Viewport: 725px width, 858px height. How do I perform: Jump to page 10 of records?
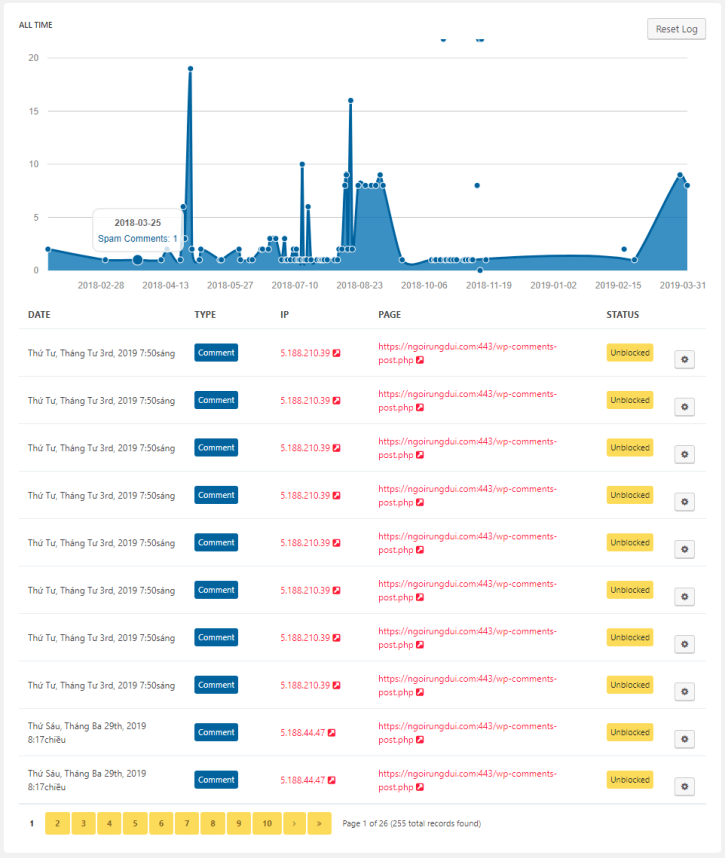coord(266,823)
